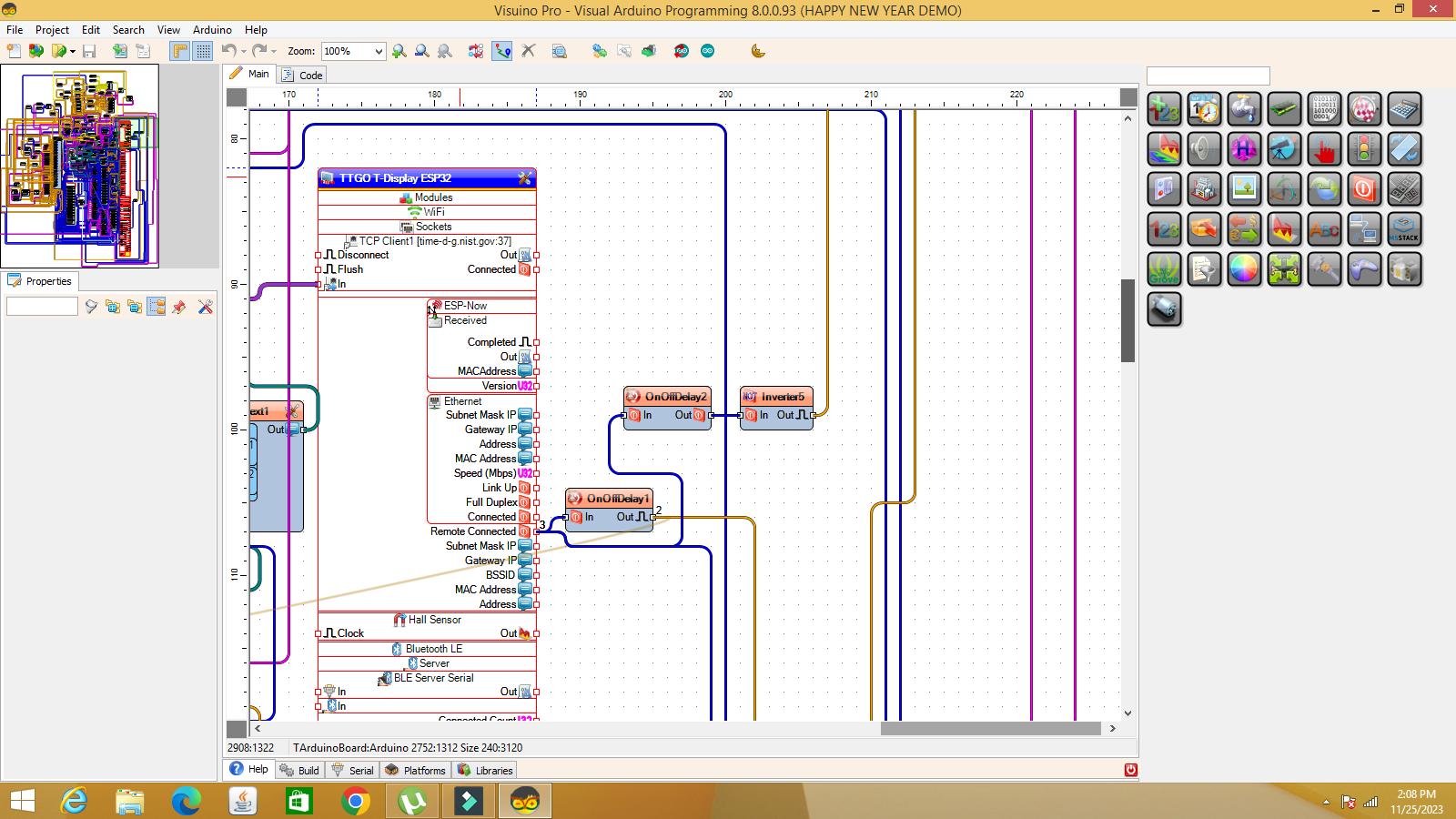The height and width of the screenshot is (819, 1456).
Task: Click the tools icon in TTGO T-Display title
Action: (x=525, y=178)
